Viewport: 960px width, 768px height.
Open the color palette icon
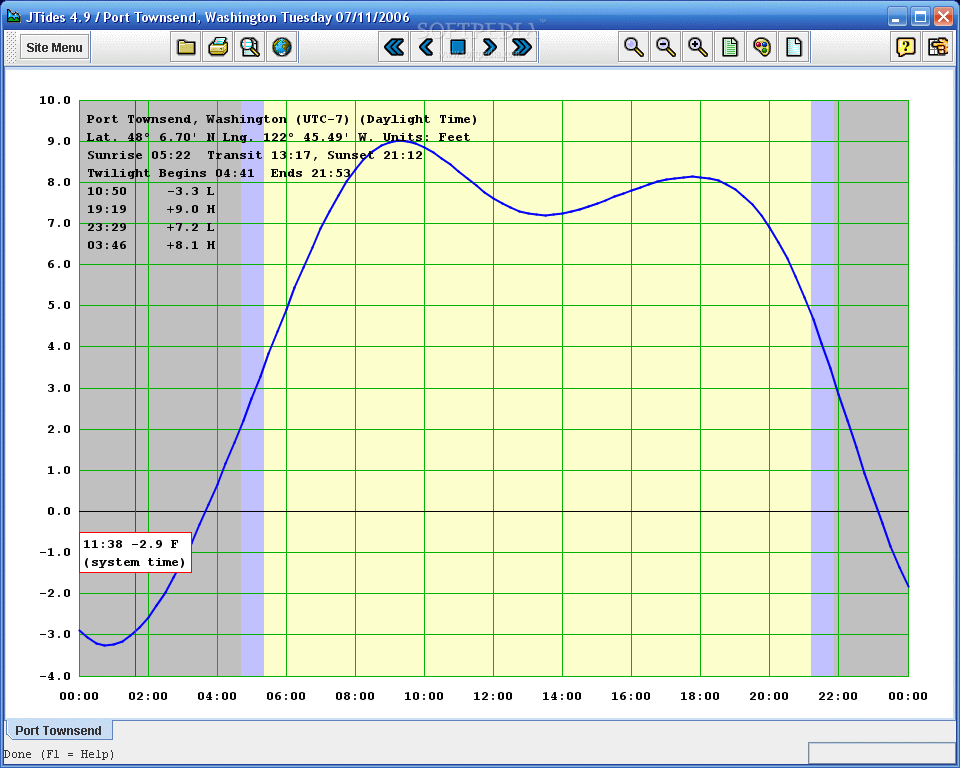[762, 47]
